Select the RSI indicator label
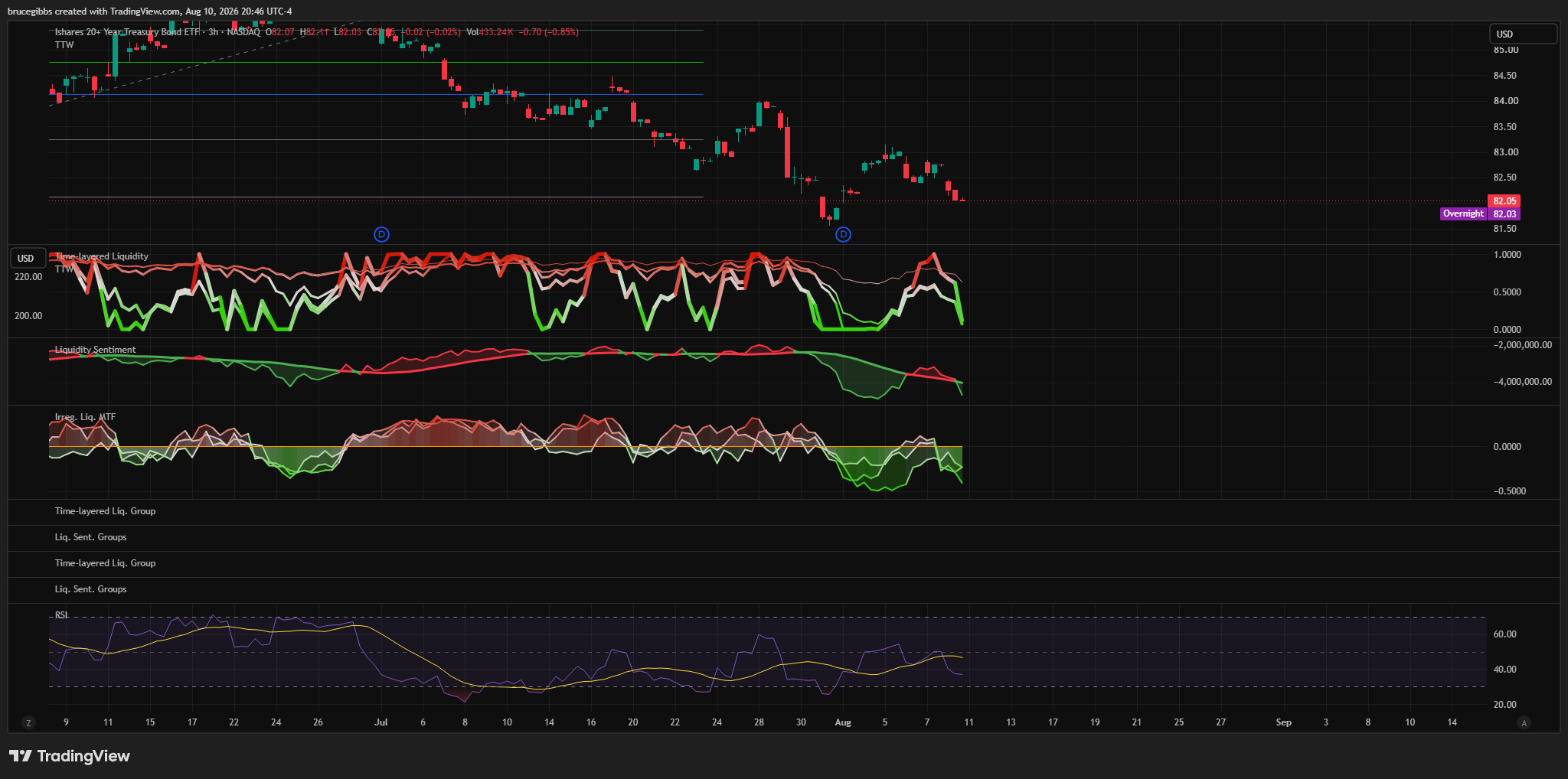The width and height of the screenshot is (1568, 779). pos(61,615)
